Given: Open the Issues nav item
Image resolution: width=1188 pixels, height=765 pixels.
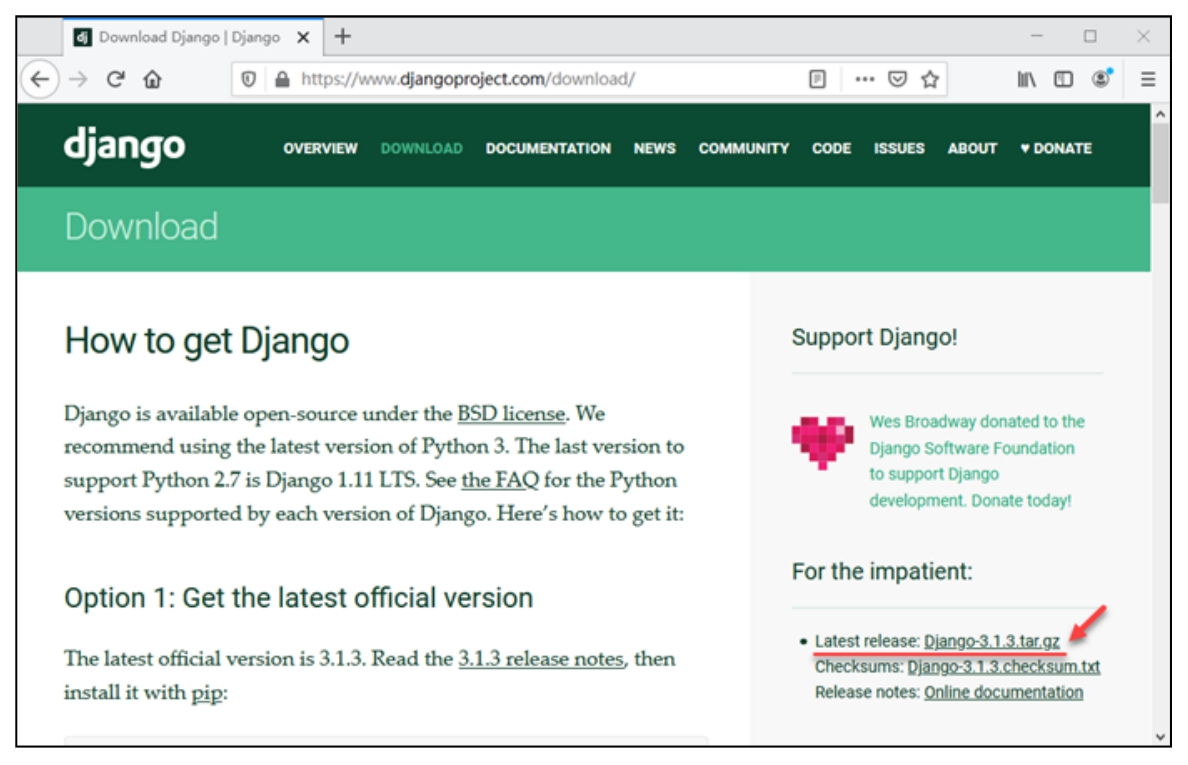Looking at the screenshot, I should coord(899,148).
